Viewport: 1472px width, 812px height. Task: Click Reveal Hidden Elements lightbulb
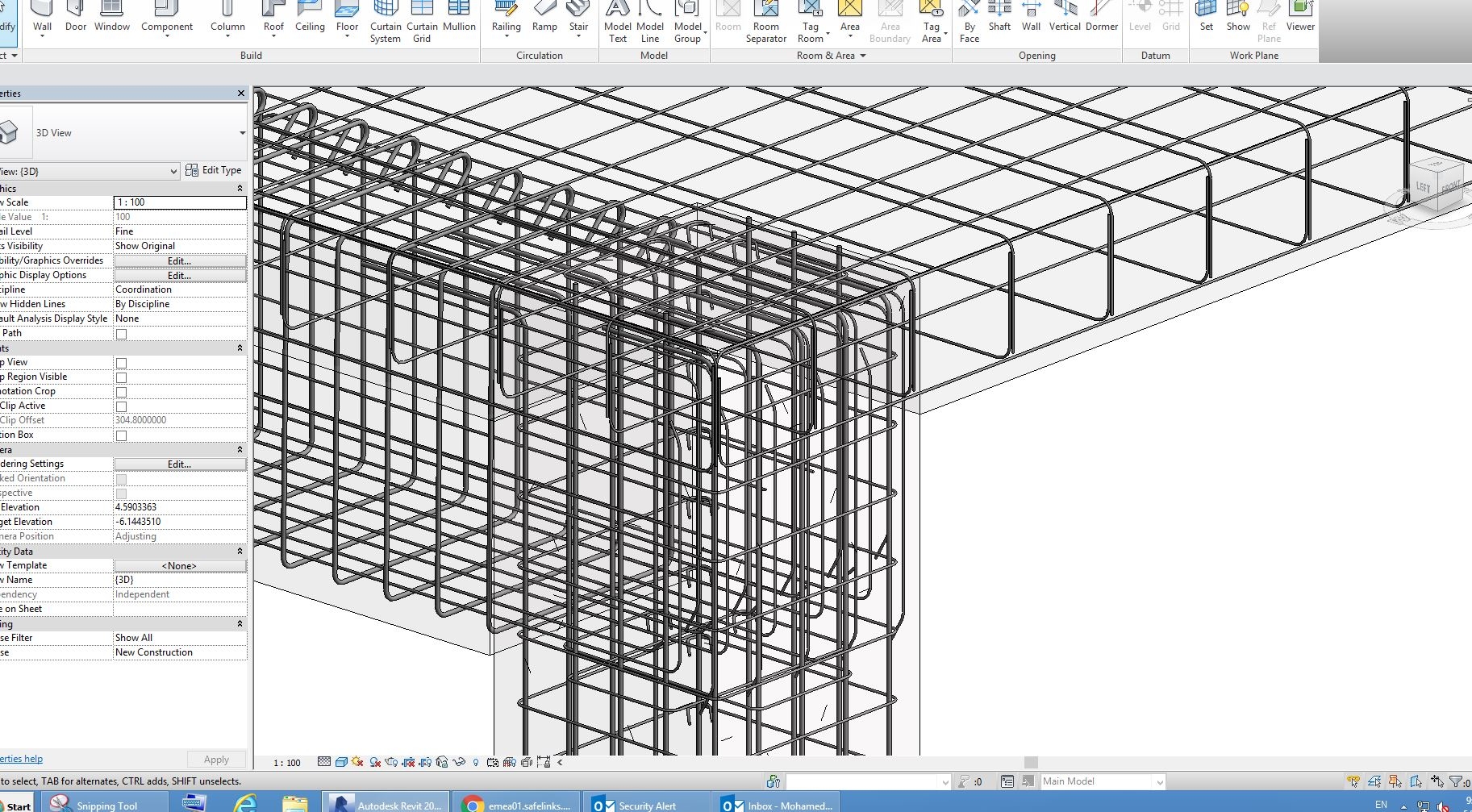coord(476,763)
